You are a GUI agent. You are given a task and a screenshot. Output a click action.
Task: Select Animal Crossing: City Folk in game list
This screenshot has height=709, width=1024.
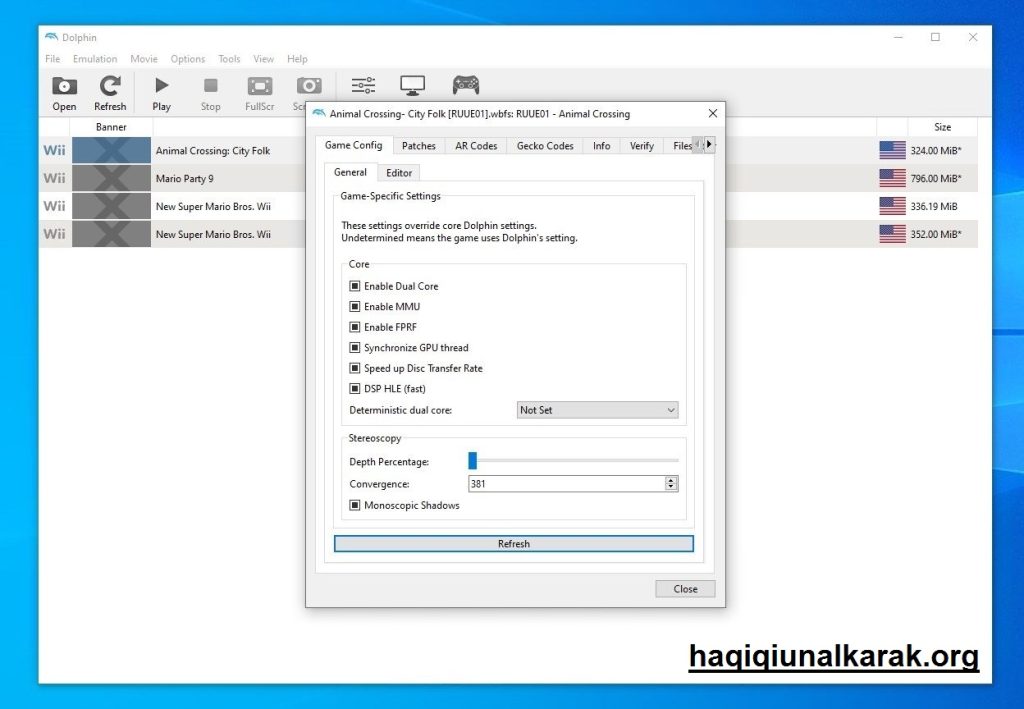tap(213, 151)
